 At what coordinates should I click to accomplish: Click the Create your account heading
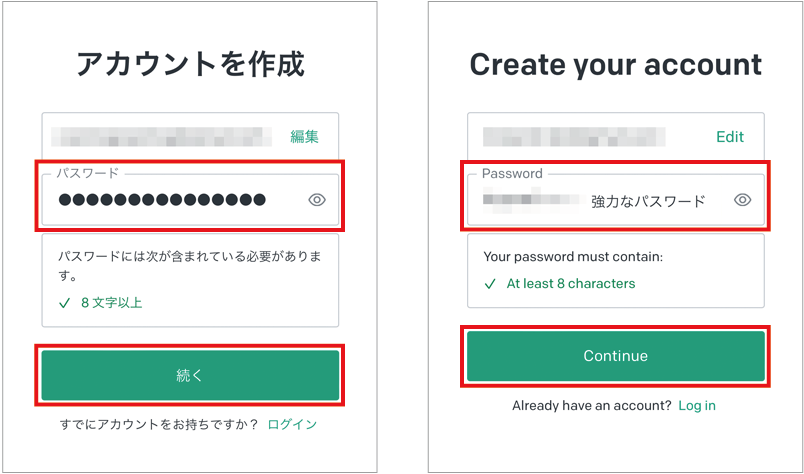[616, 65]
